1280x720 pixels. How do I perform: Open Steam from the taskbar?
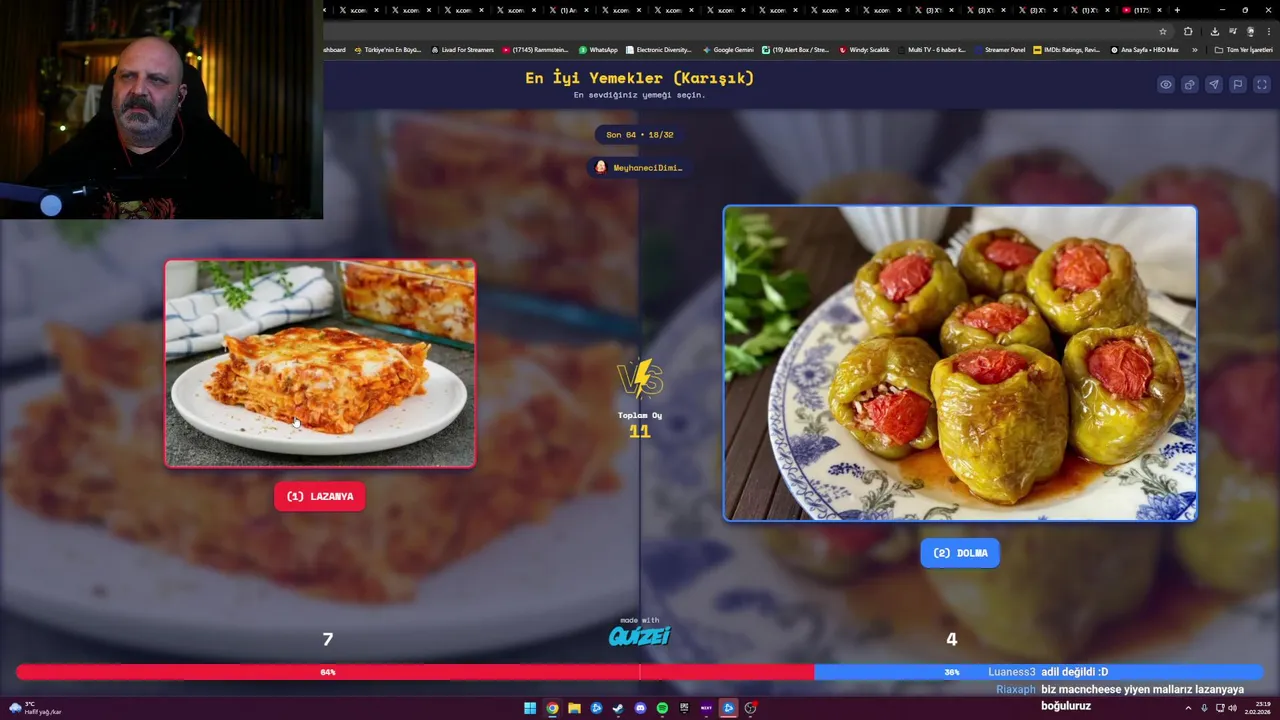point(618,708)
